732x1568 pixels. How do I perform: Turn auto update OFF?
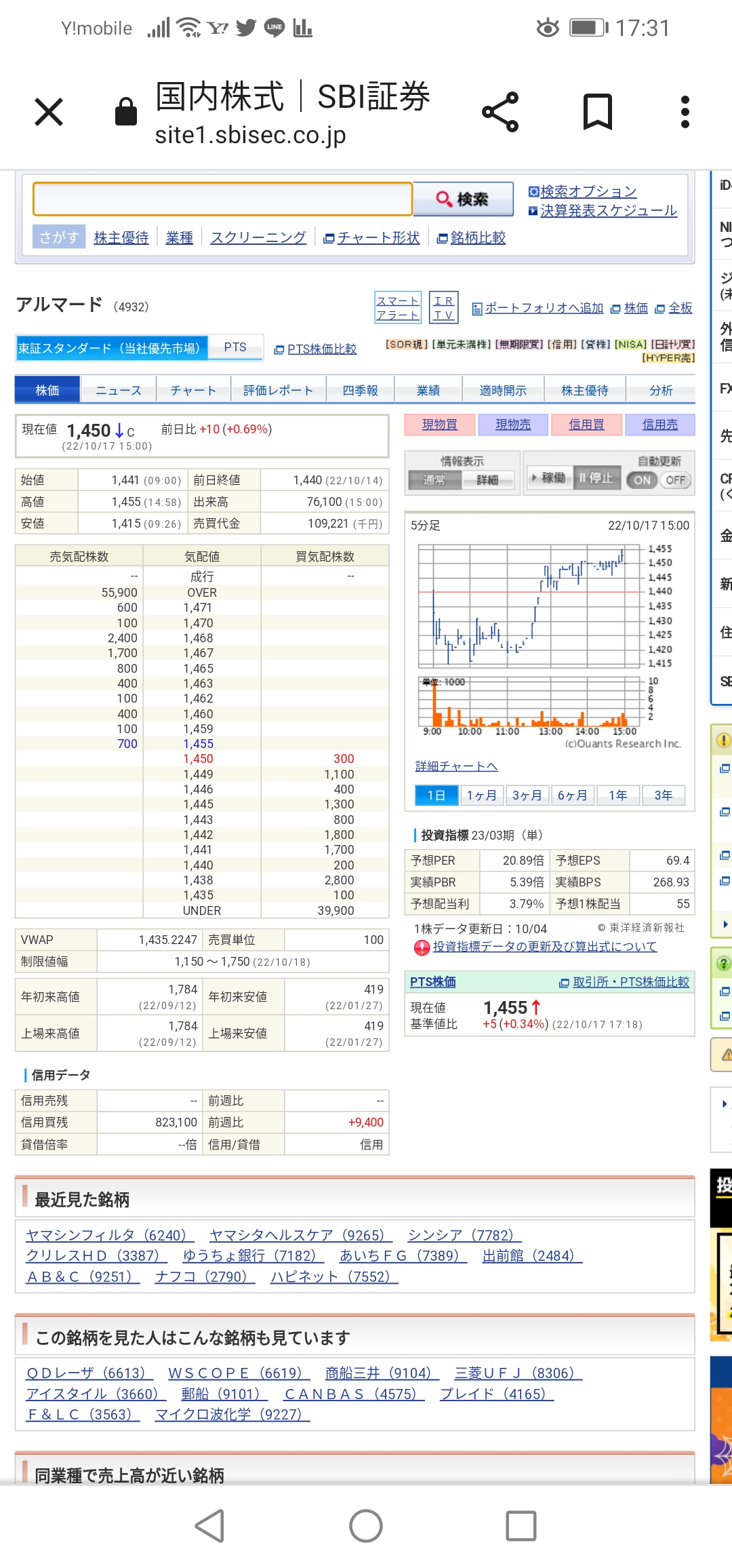675,480
